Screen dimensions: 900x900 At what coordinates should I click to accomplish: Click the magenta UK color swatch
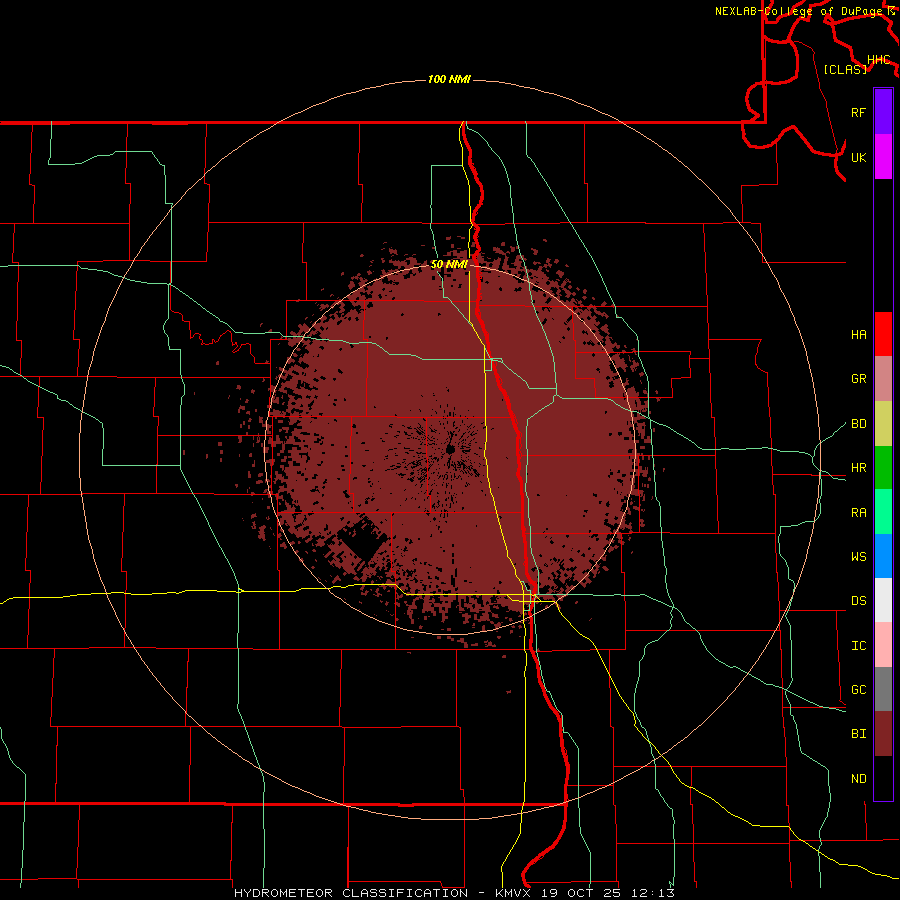click(883, 157)
